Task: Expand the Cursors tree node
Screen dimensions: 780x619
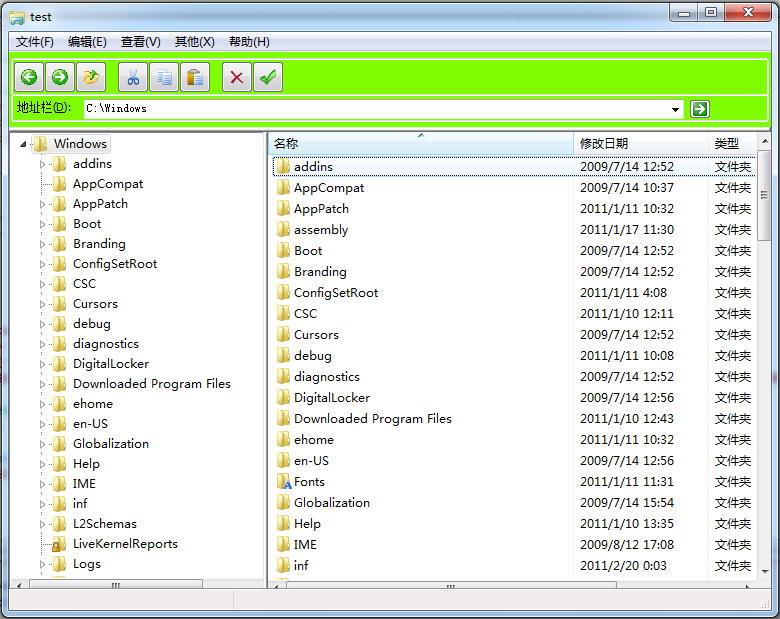Action: 42,304
